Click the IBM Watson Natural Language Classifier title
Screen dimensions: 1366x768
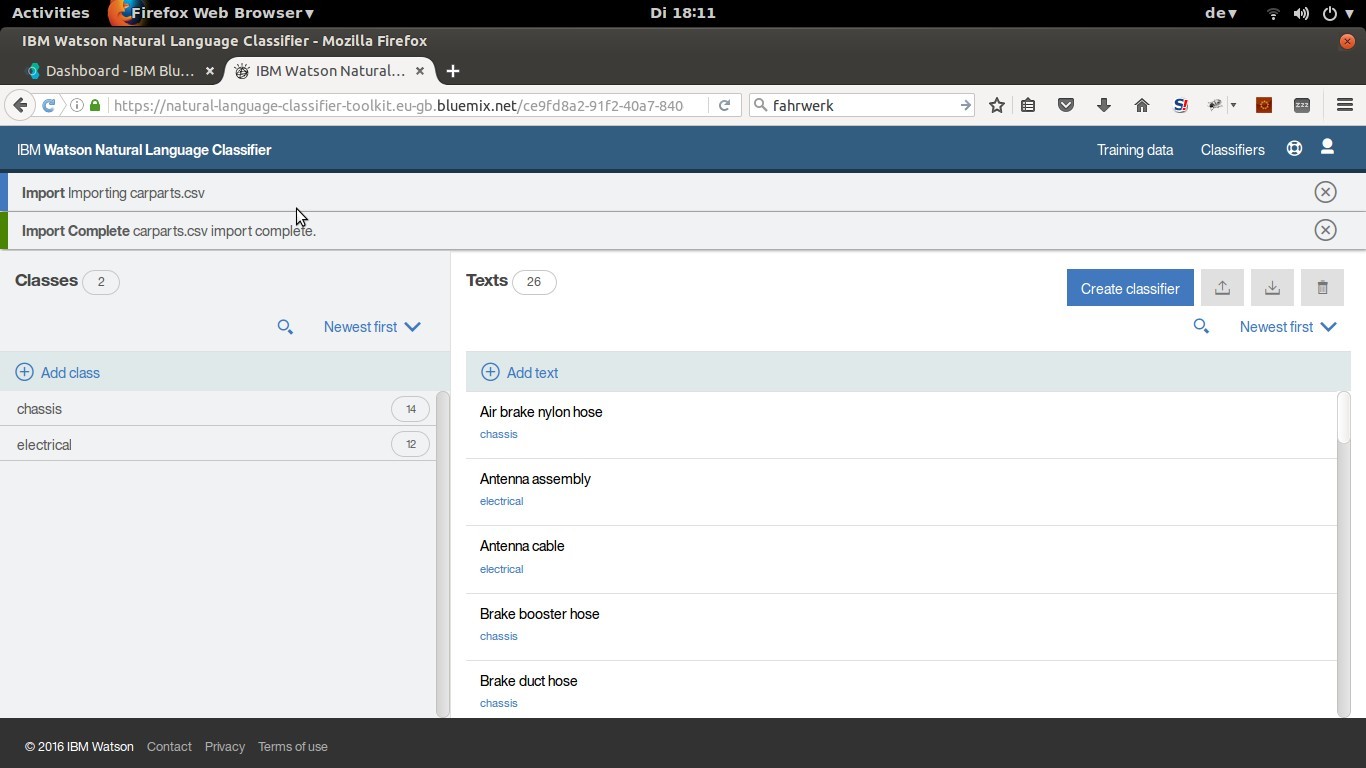[x=144, y=150]
